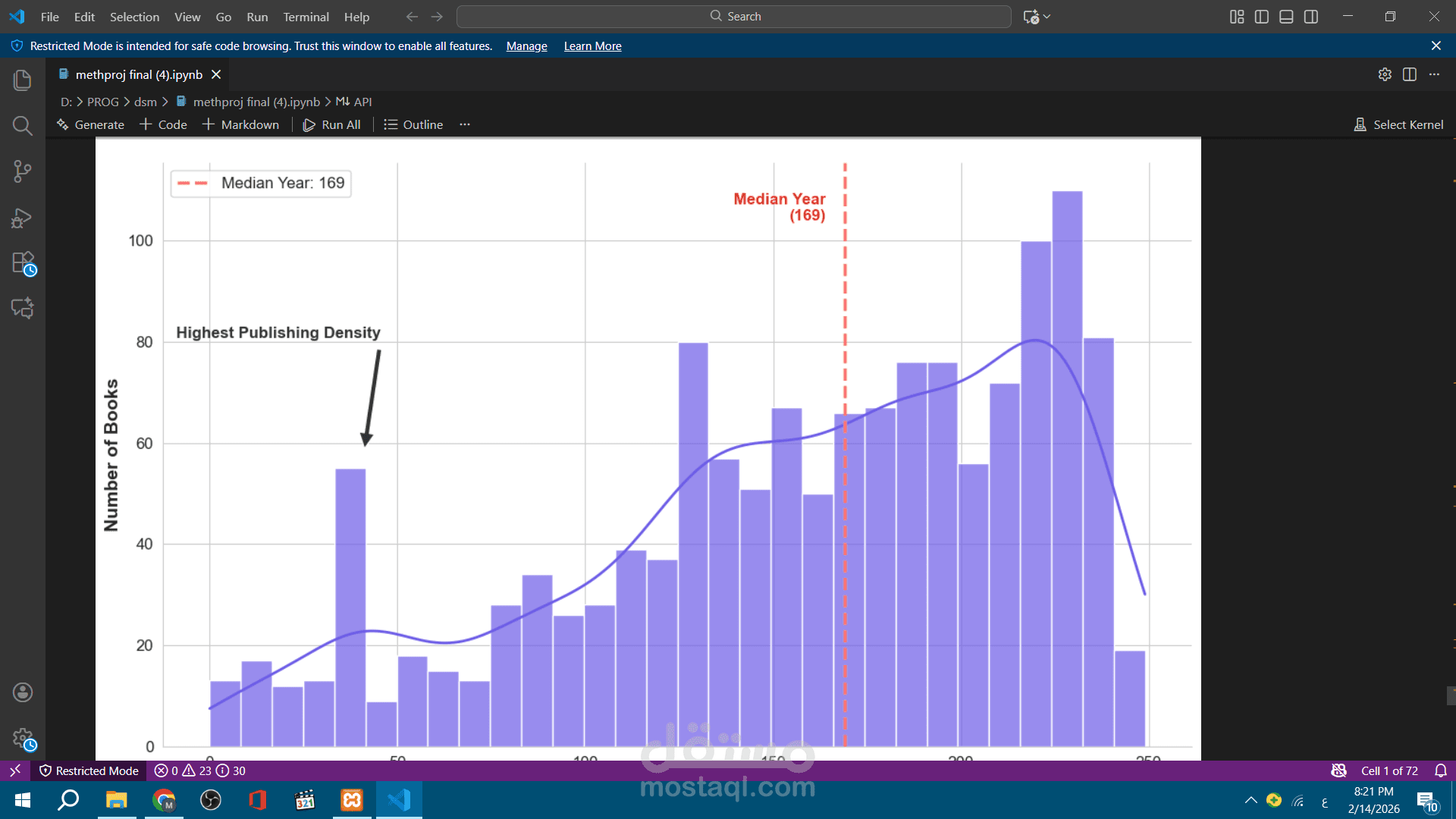Click the Search command center field
Image resolution: width=1456 pixels, height=819 pixels.
point(734,17)
